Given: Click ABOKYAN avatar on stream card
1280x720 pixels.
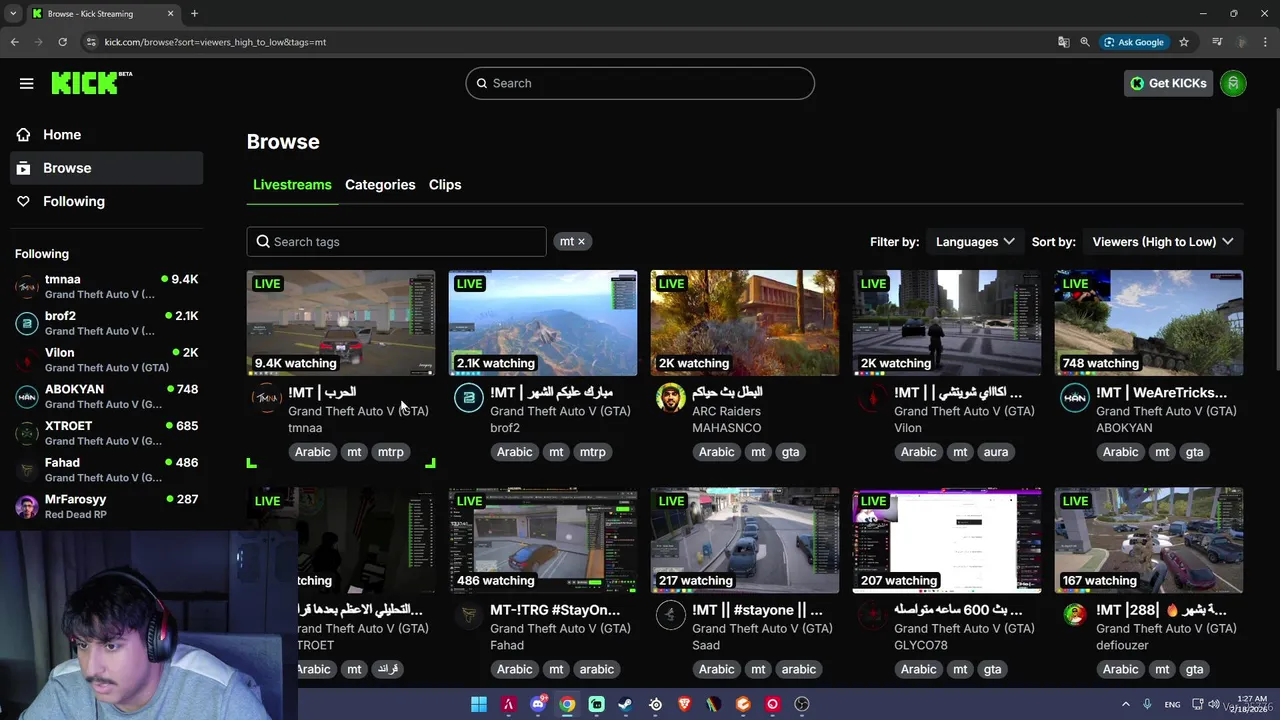Looking at the screenshot, I should click(1074, 397).
